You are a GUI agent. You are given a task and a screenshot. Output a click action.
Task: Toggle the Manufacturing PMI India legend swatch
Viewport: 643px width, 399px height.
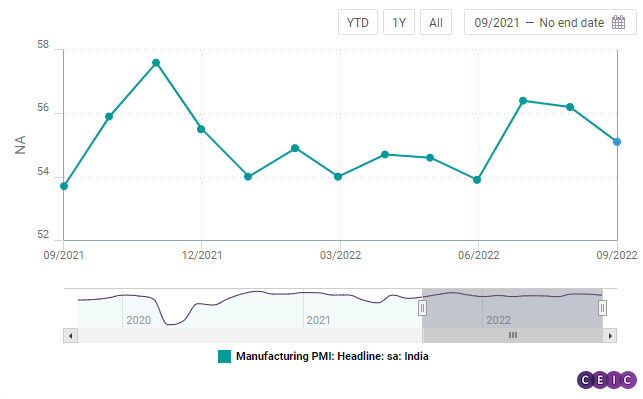224,356
